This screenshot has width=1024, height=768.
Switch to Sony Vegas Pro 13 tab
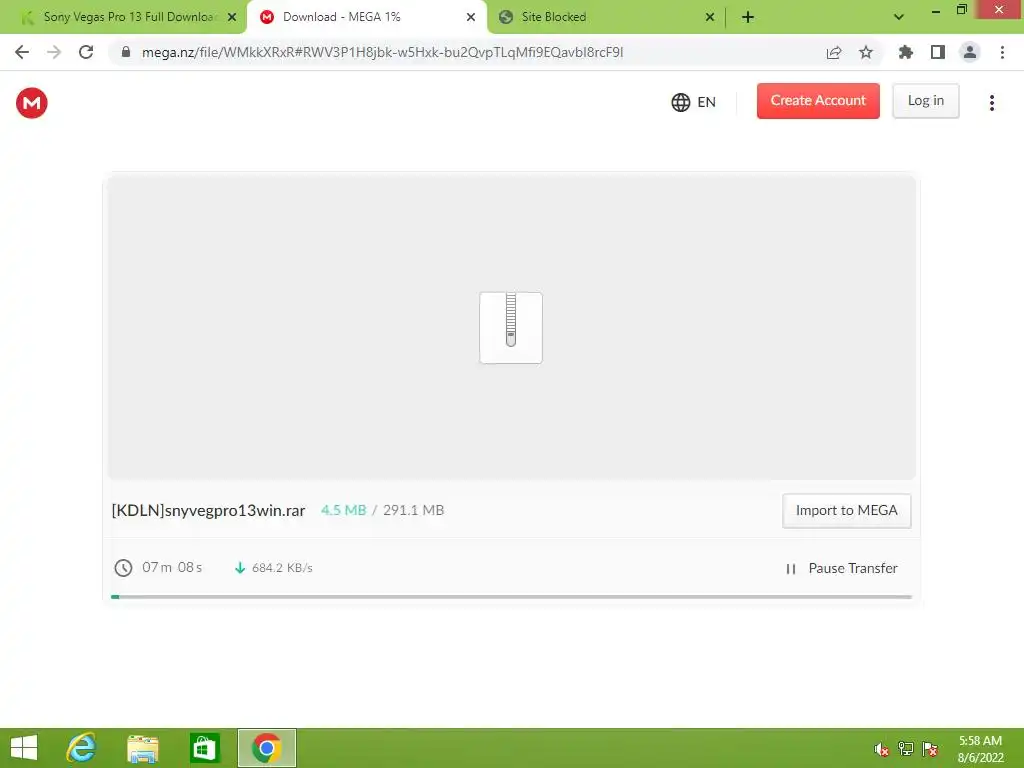coord(124,17)
